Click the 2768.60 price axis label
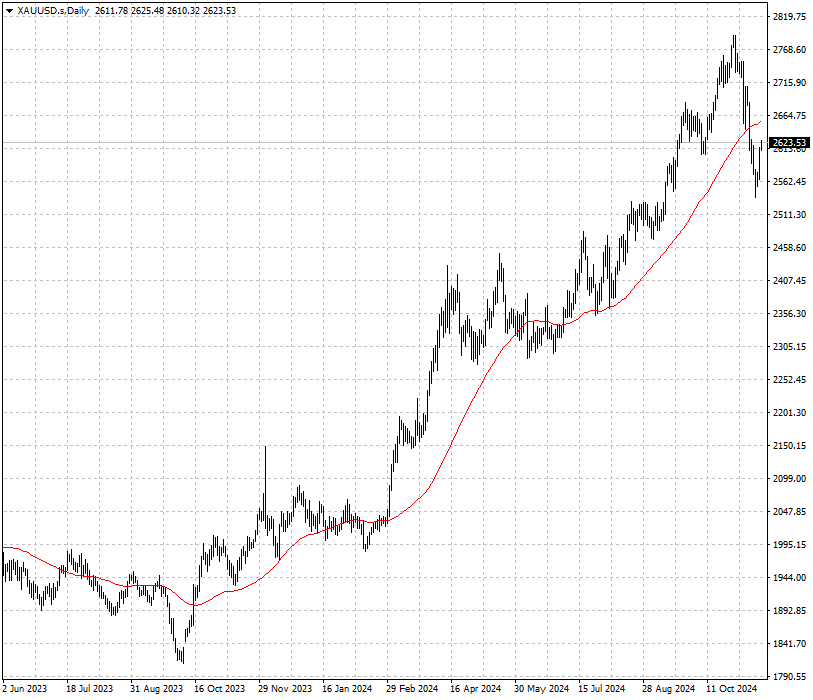The width and height of the screenshot is (813, 700). click(x=789, y=50)
